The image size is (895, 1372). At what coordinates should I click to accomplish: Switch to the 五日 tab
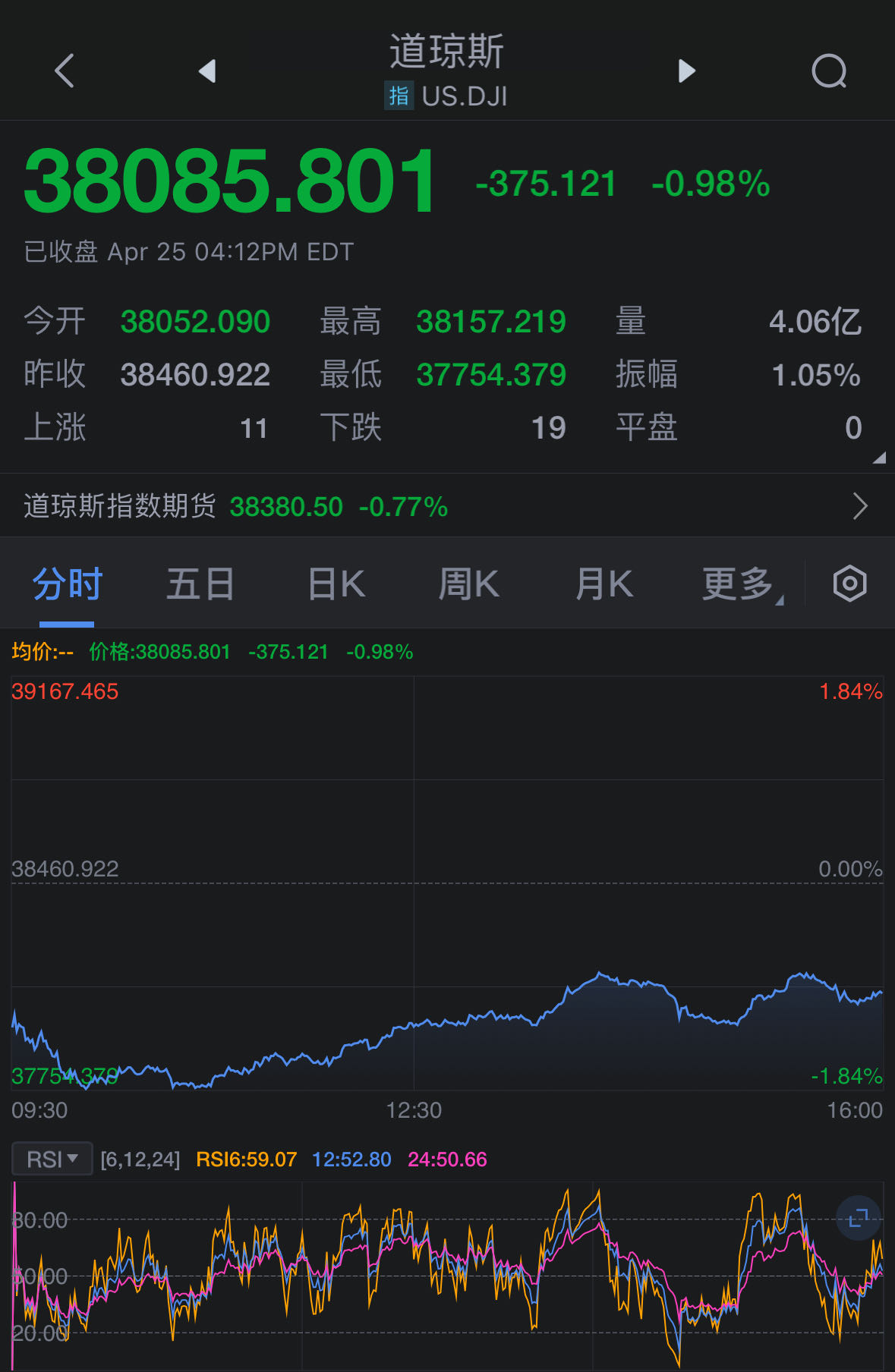[x=200, y=584]
